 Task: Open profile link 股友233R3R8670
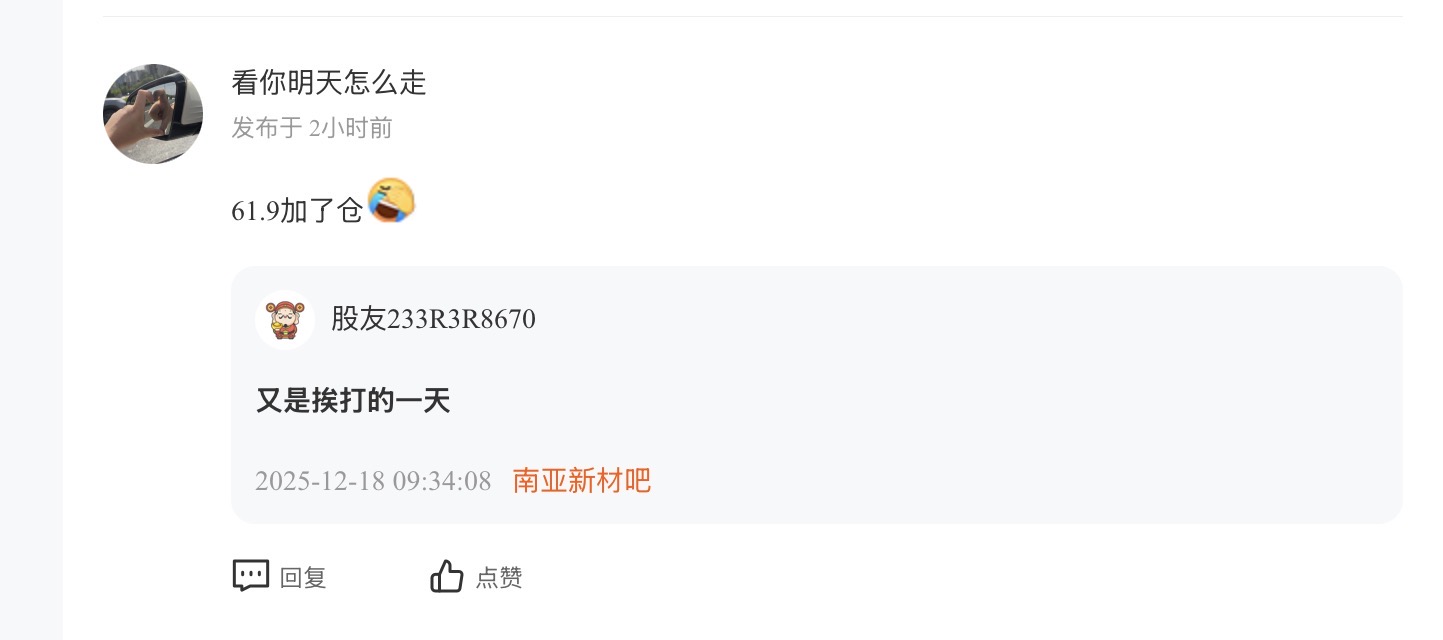[433, 319]
